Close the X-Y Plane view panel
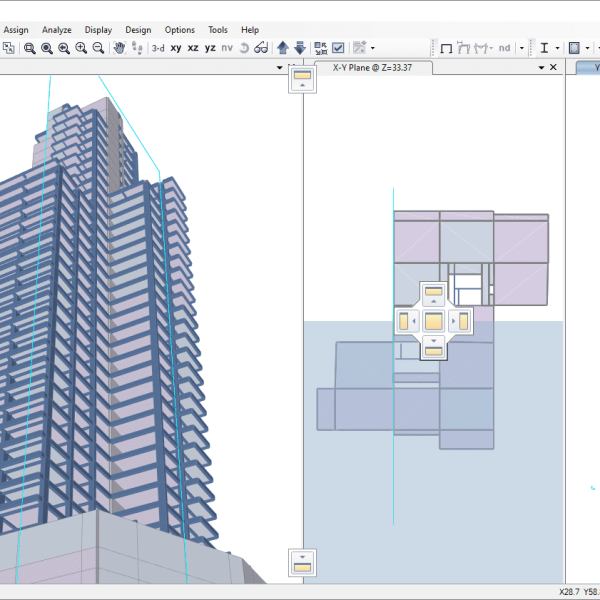600x600 pixels. click(x=553, y=67)
